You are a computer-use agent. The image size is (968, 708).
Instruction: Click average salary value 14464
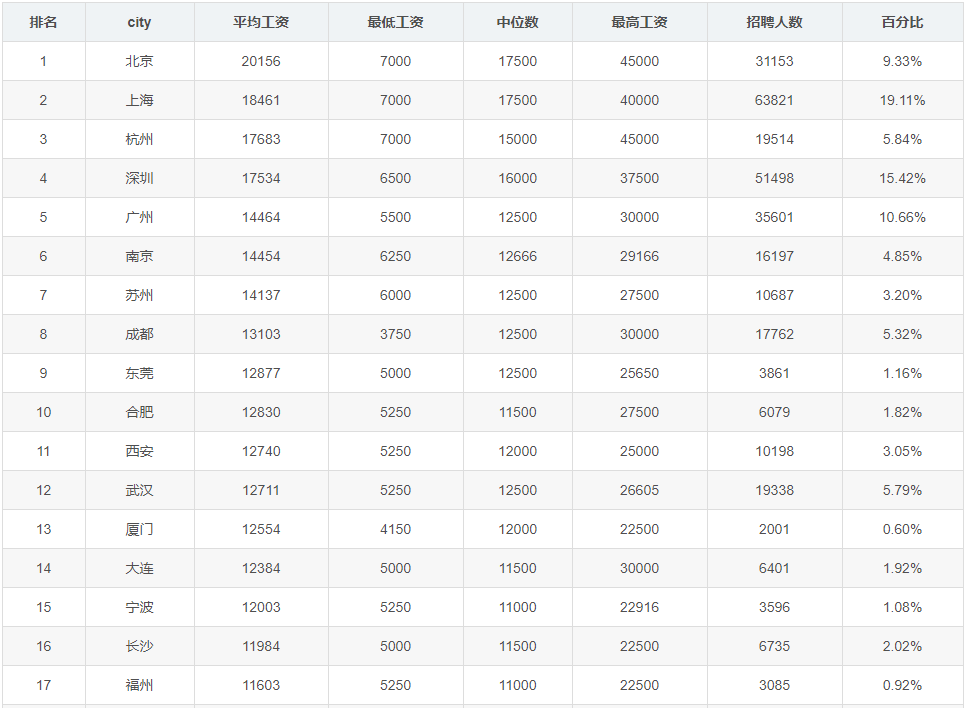261,217
